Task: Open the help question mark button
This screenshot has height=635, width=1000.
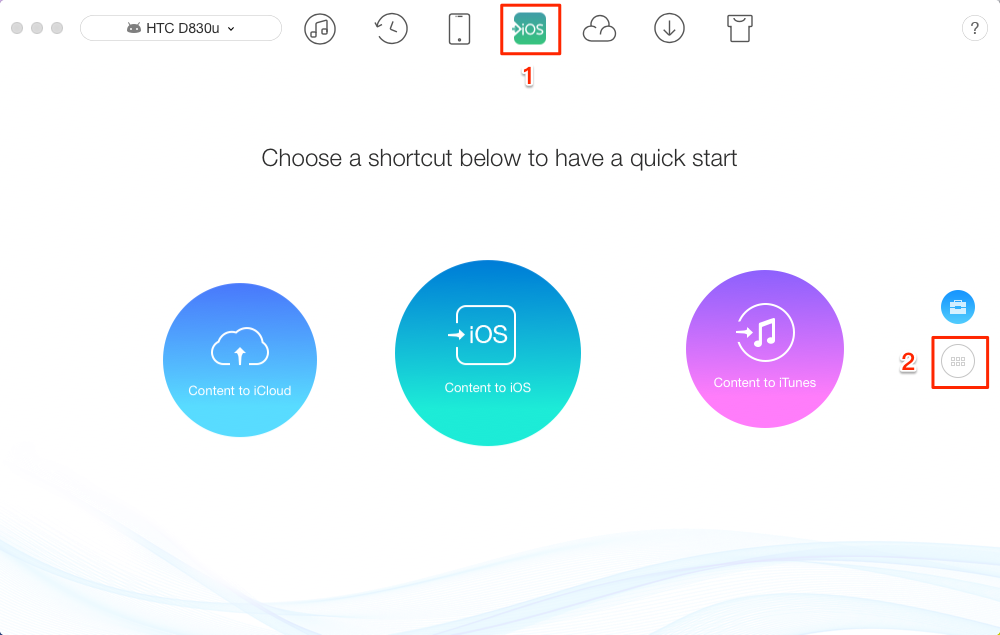Action: pyautogui.click(x=974, y=28)
